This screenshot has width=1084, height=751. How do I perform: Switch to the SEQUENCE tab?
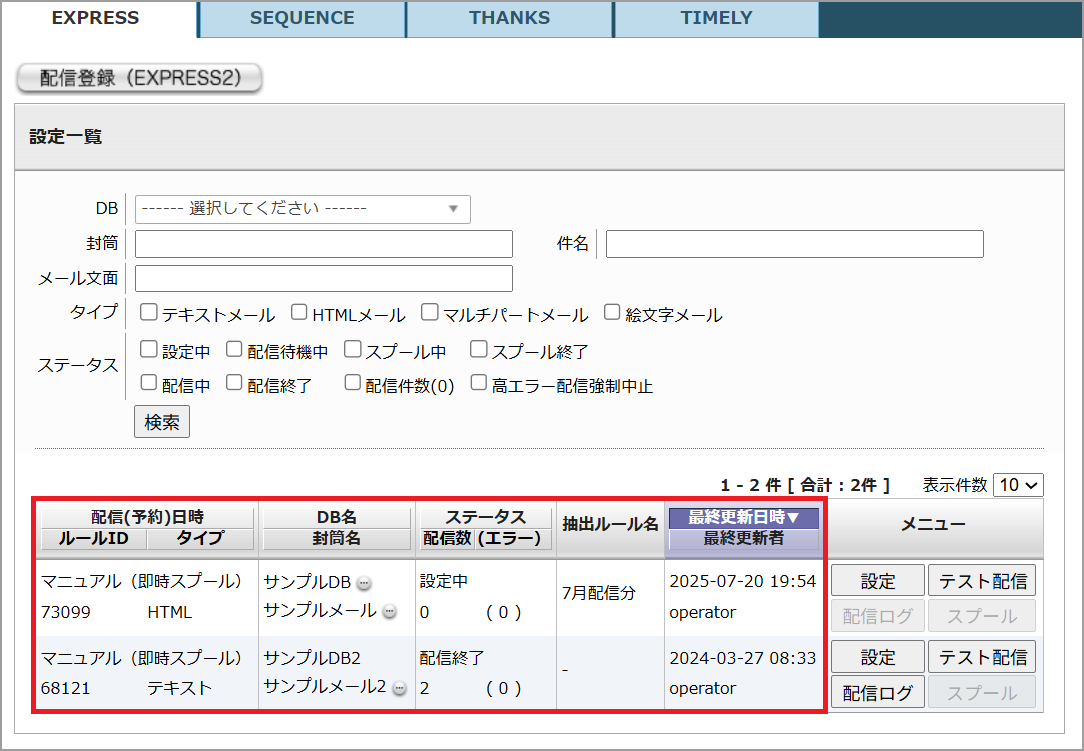pyautogui.click(x=302, y=18)
